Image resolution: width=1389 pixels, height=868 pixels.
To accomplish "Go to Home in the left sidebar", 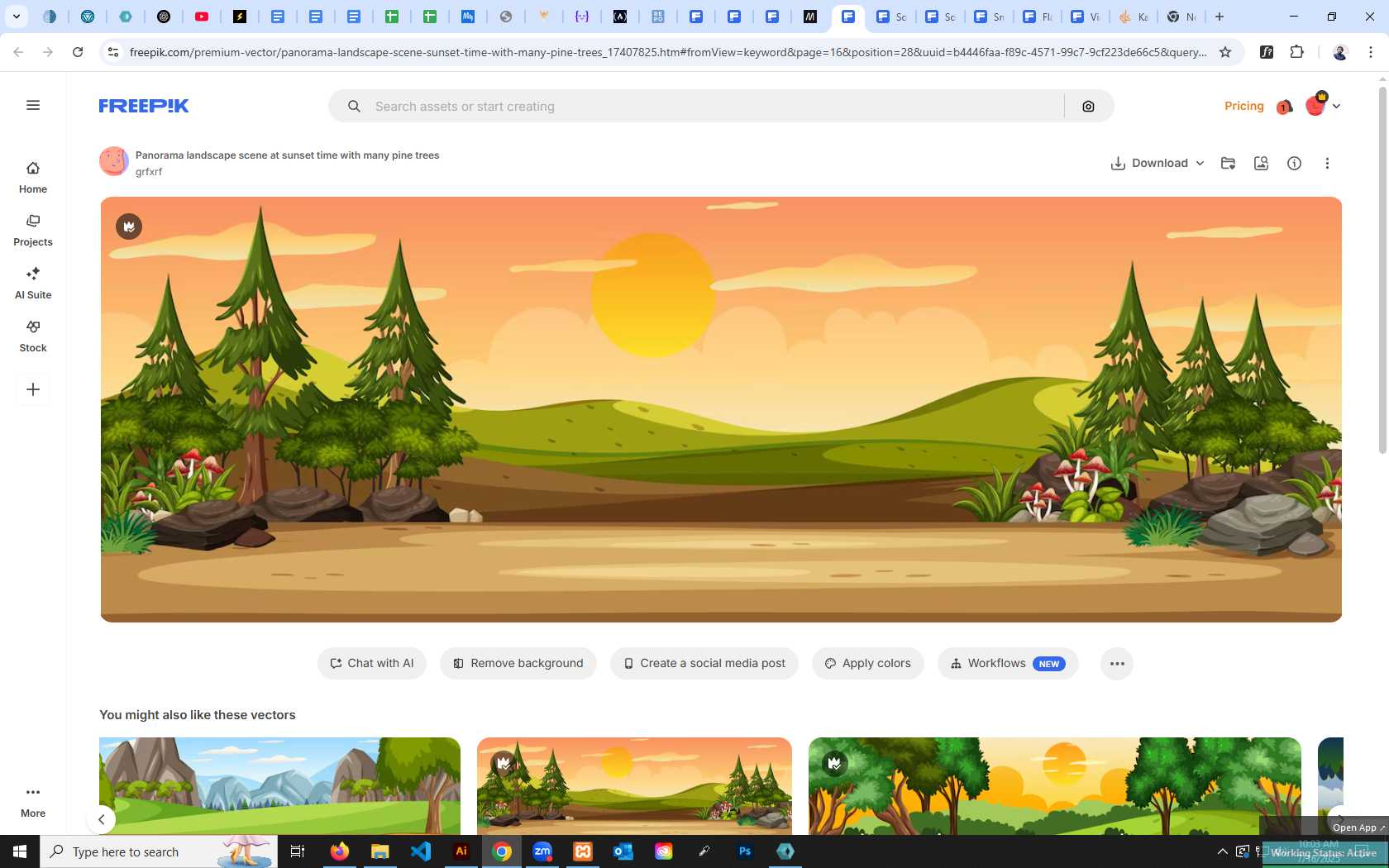I will pyautogui.click(x=33, y=178).
